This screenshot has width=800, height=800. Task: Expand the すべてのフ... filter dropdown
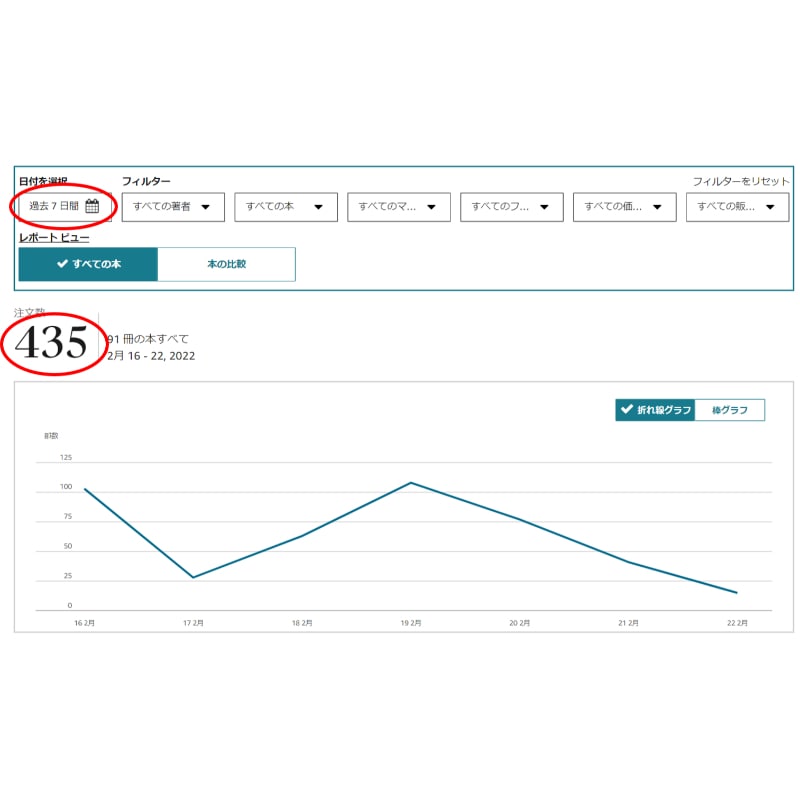click(512, 207)
